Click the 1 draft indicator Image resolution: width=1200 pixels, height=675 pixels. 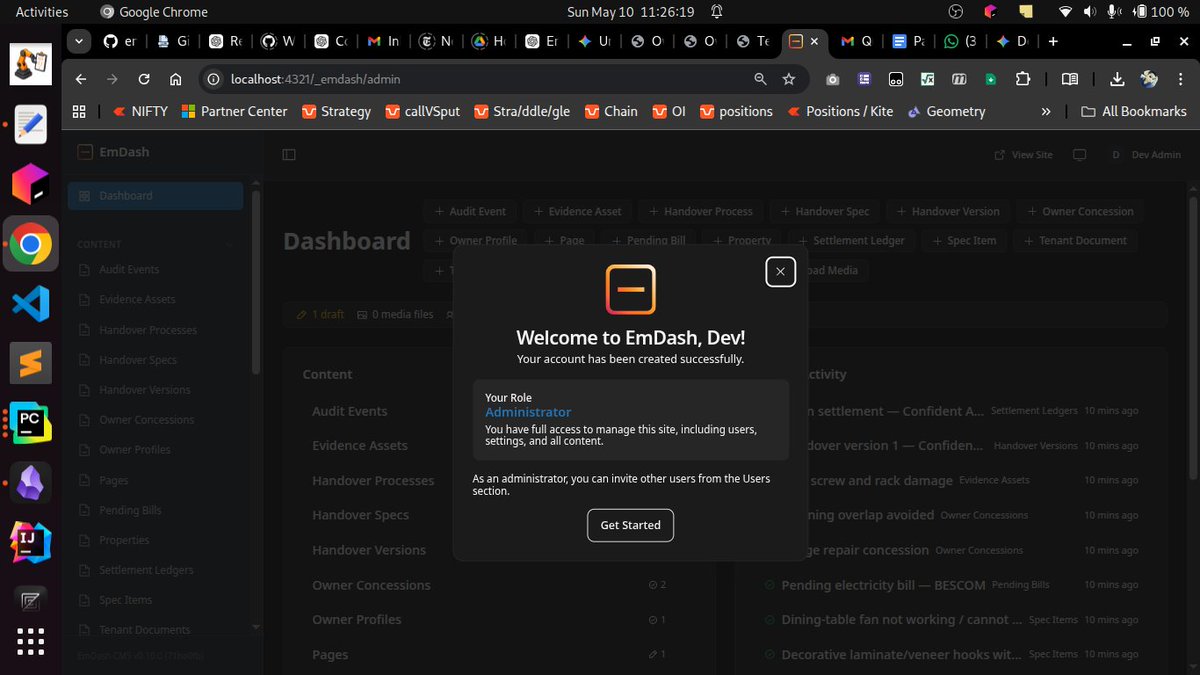coord(321,314)
